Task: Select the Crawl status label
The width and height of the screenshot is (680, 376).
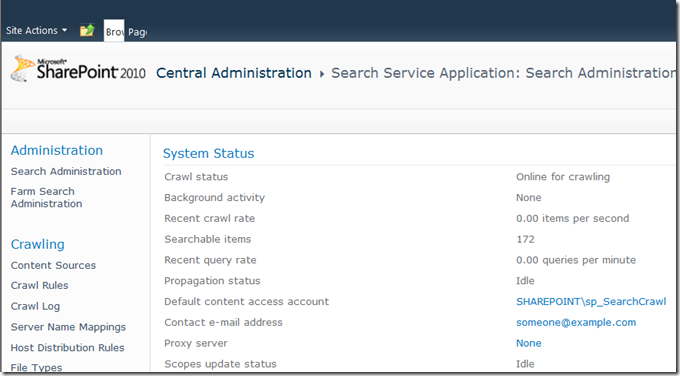Action: click(196, 177)
